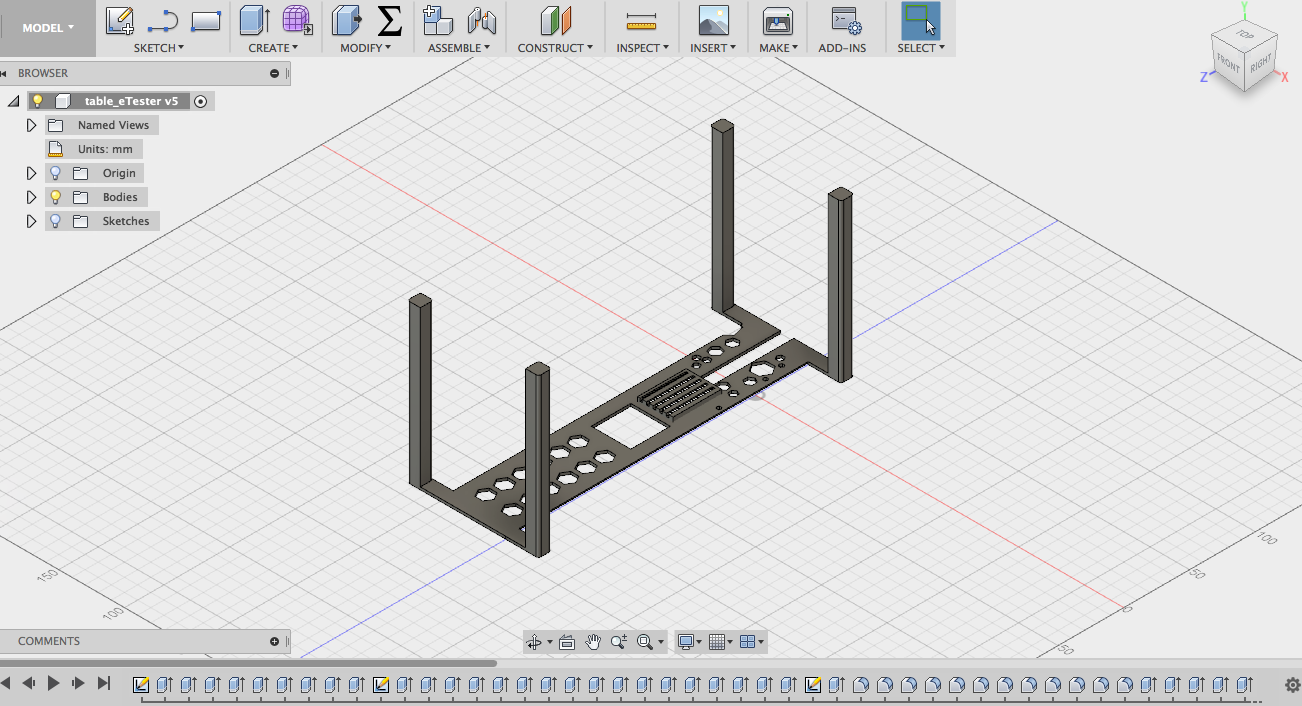Click the TOP face of ViewCube
Screen dimensions: 1302x706
(1244, 35)
